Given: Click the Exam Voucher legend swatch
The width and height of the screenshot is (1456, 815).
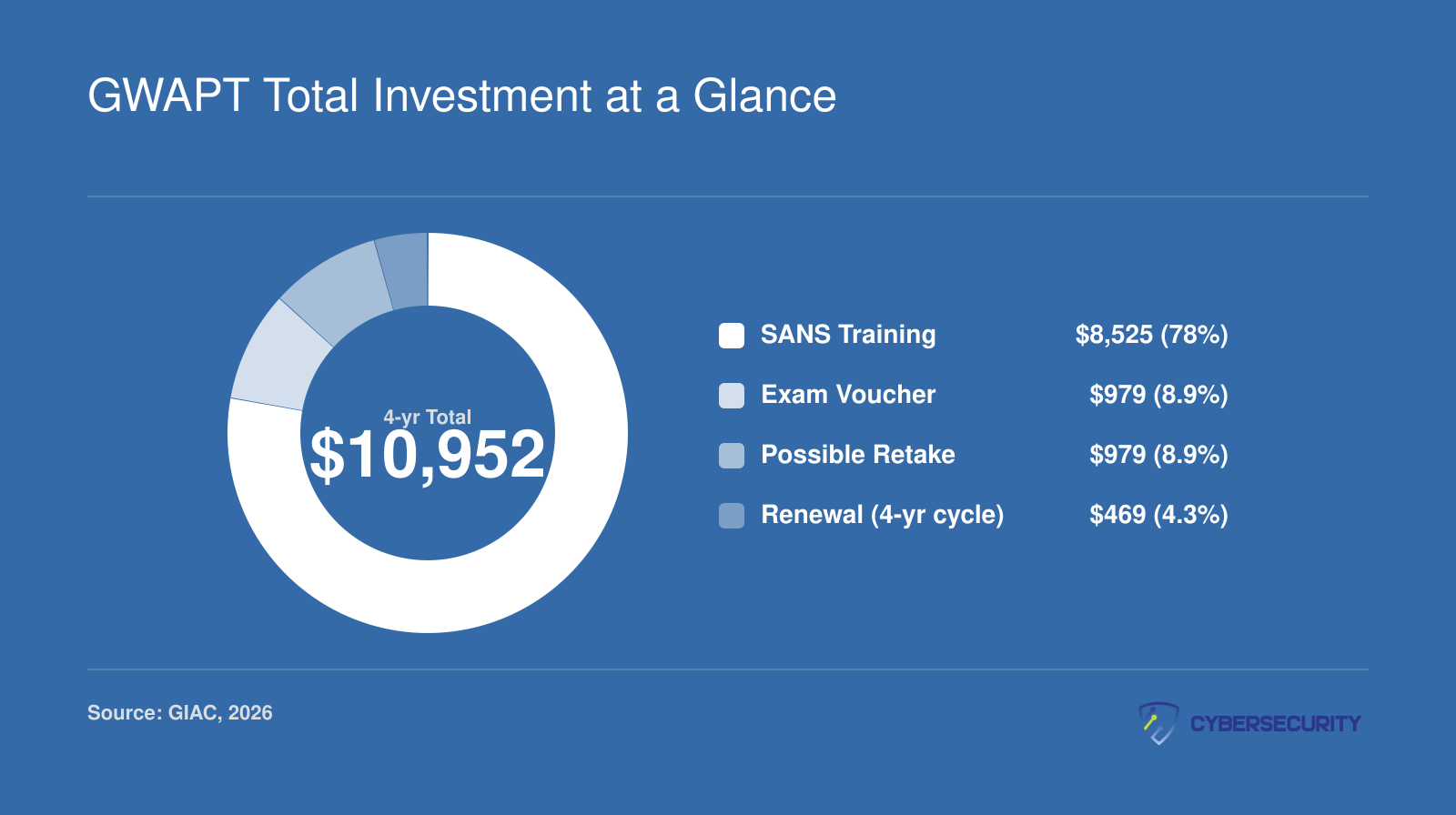Looking at the screenshot, I should (732, 396).
